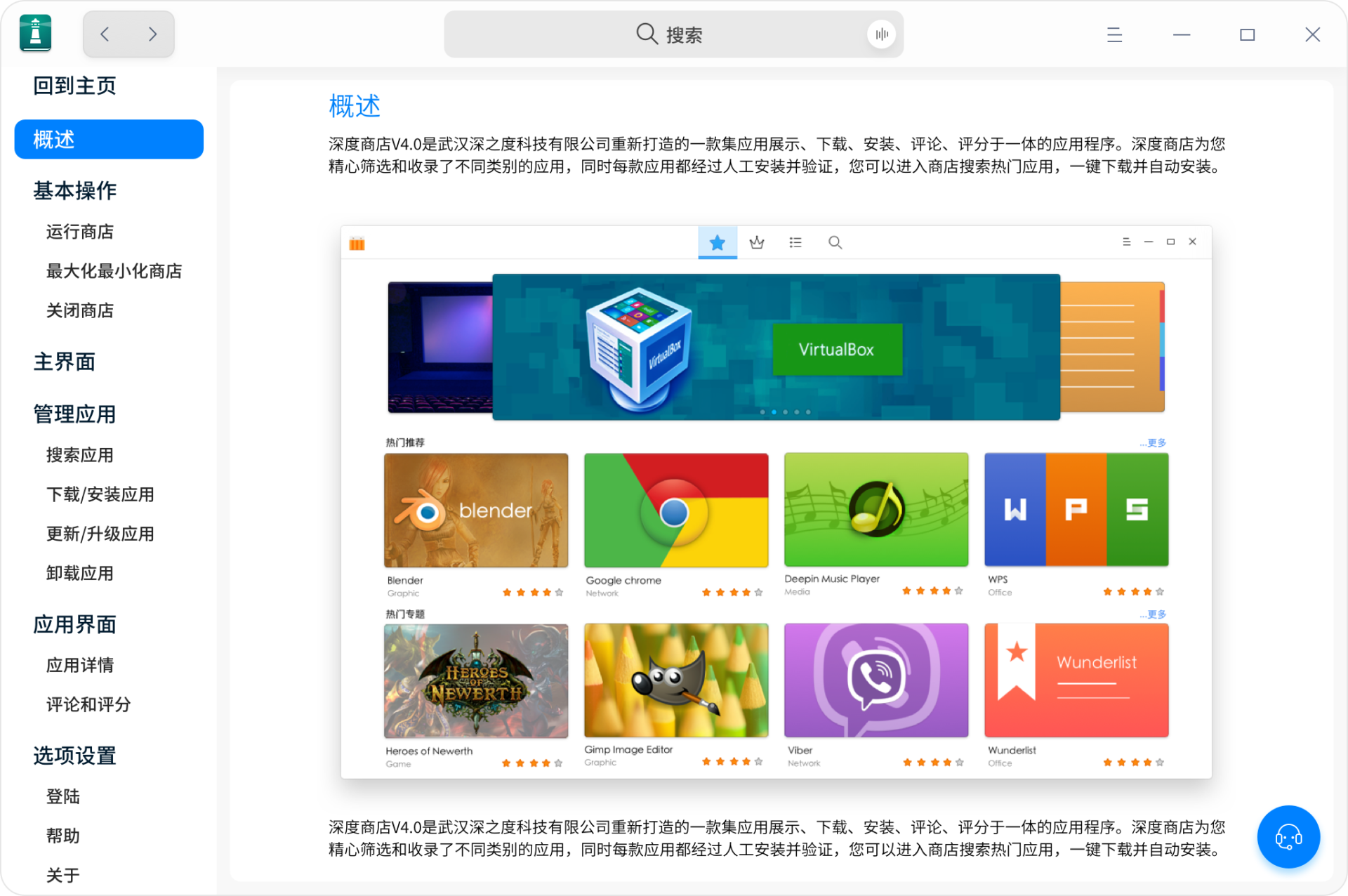Click 更多 link beside 热门专题

click(x=1153, y=614)
